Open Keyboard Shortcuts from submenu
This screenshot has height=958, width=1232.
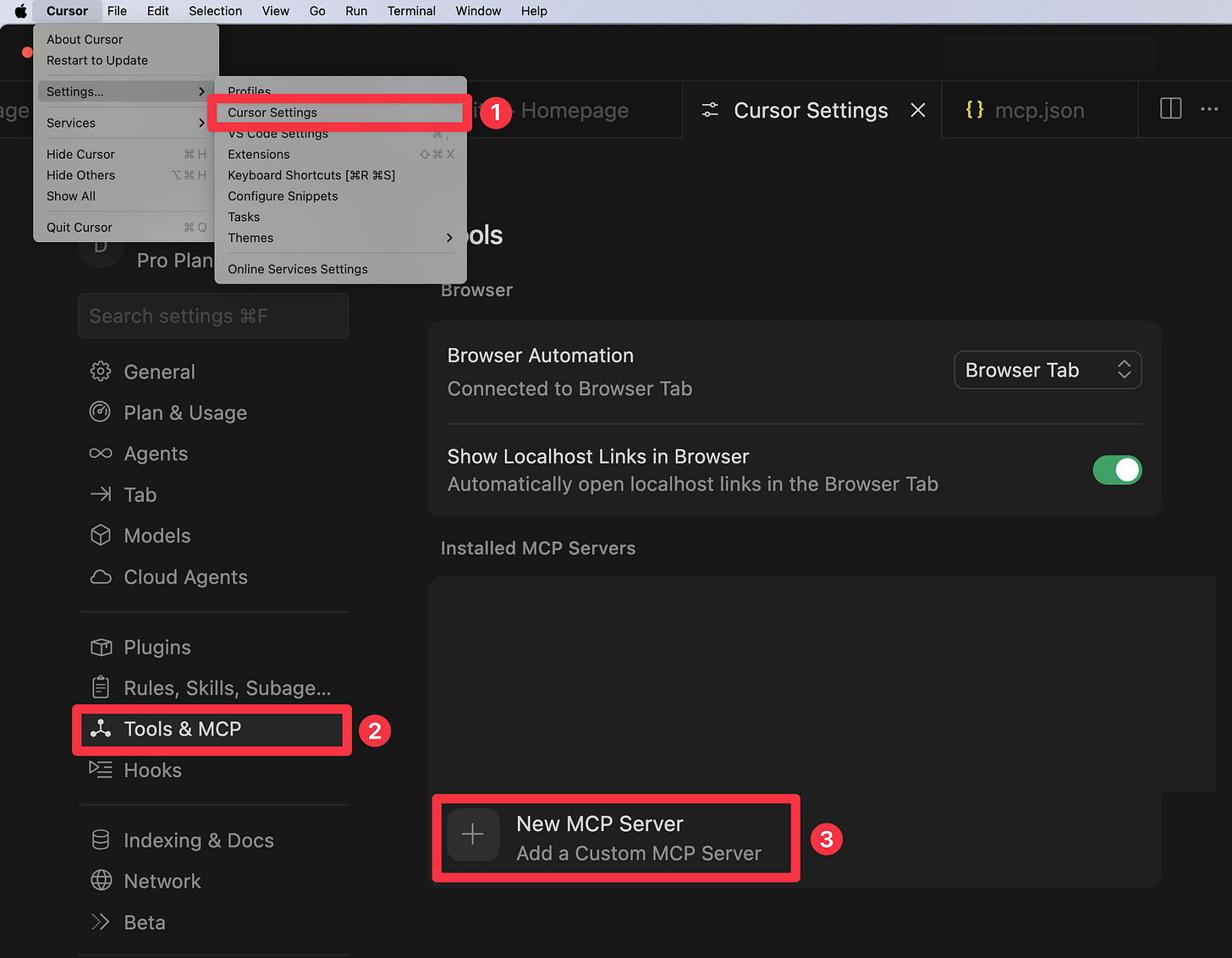[339, 175]
